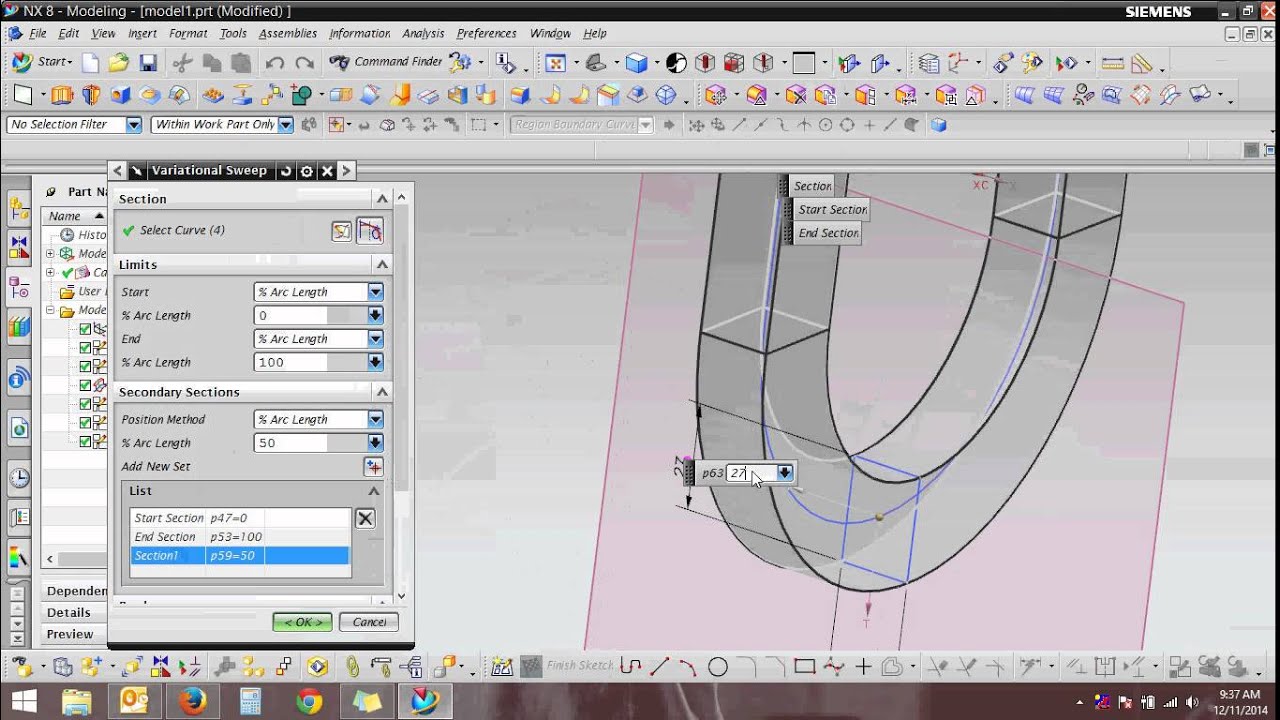The width and height of the screenshot is (1280, 720).
Task: Select the Start Section list row
Action: click(x=240, y=518)
